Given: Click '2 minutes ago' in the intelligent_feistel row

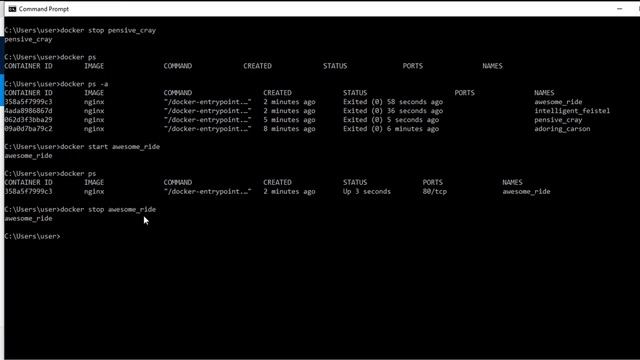Looking at the screenshot, I should 289,111.
